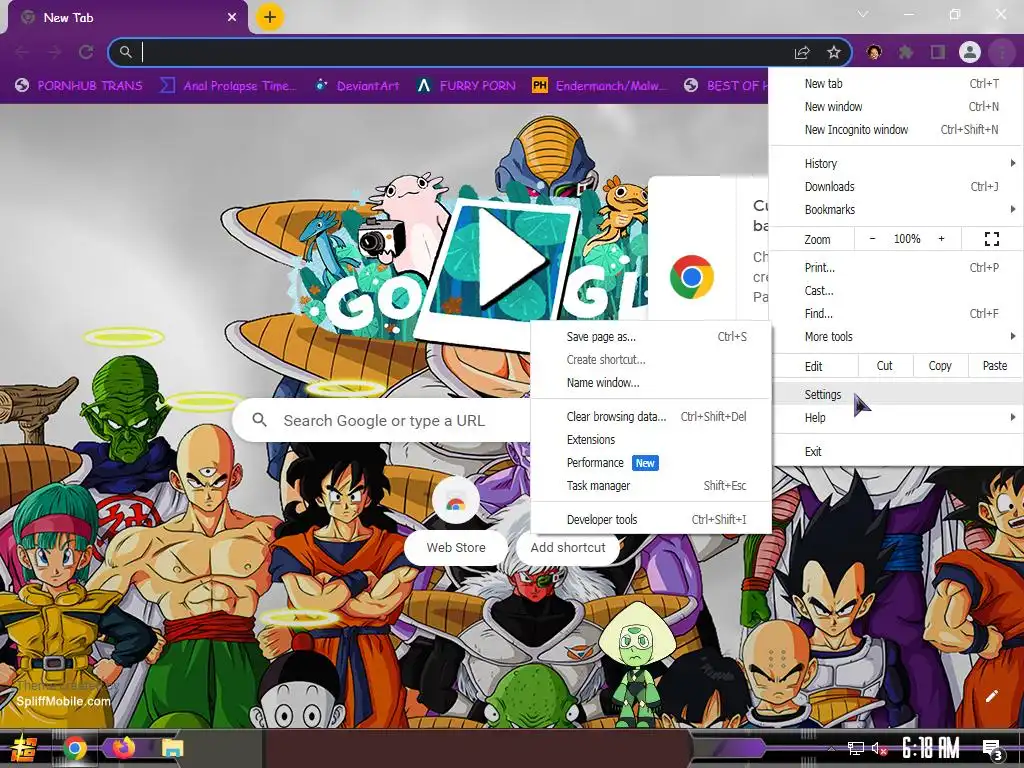Click the pinned extension avatar icon in toolbar
The image size is (1024, 768).
coord(874,52)
